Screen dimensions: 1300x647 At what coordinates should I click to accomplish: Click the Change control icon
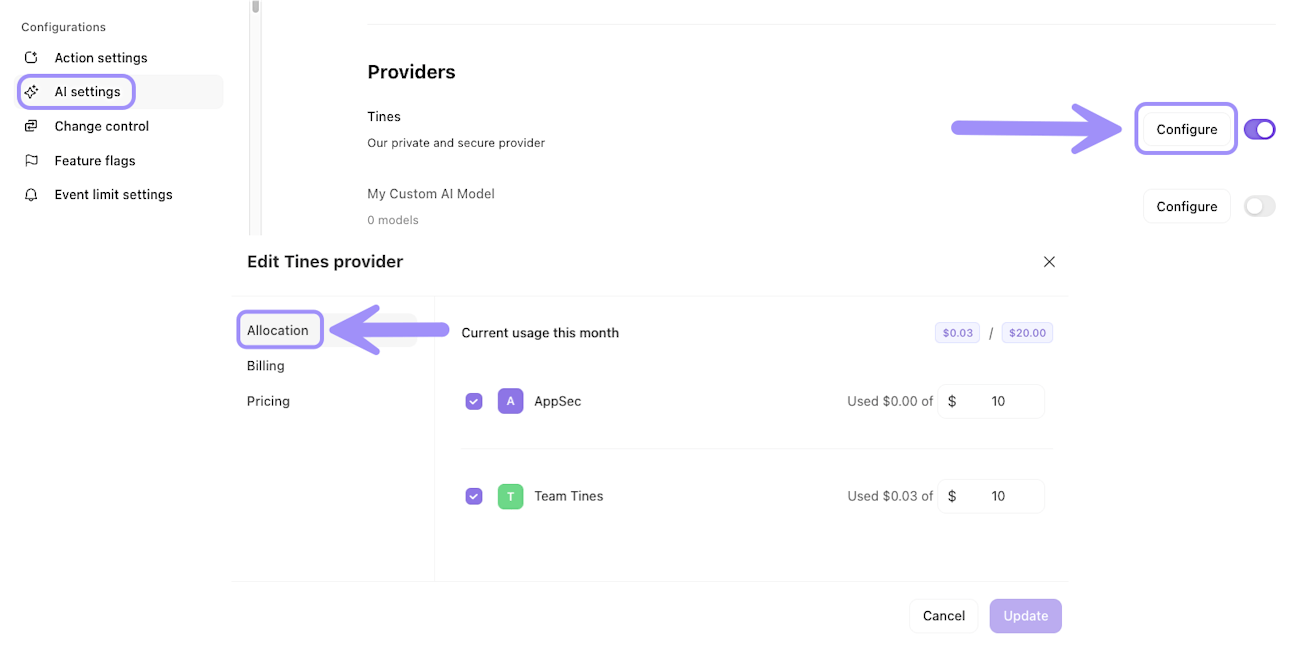coord(31,126)
